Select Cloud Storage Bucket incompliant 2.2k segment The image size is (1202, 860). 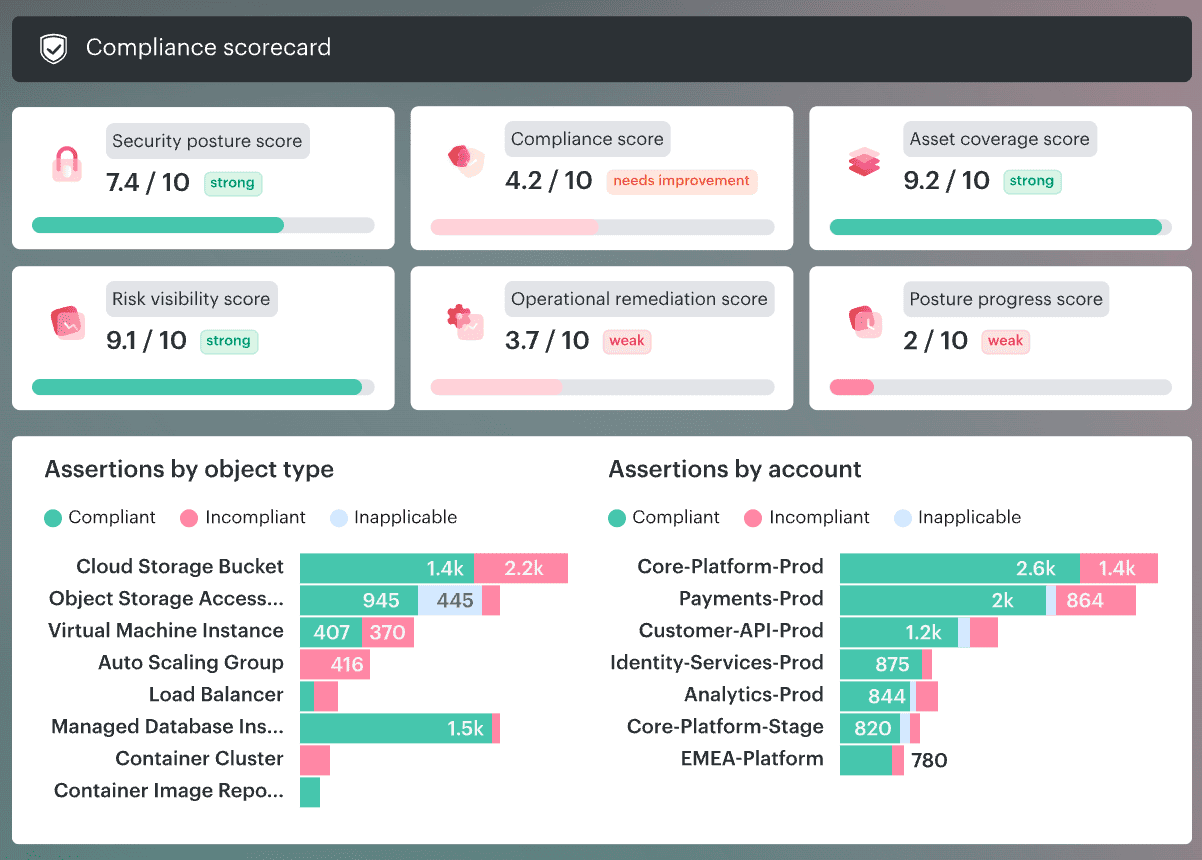click(521, 568)
